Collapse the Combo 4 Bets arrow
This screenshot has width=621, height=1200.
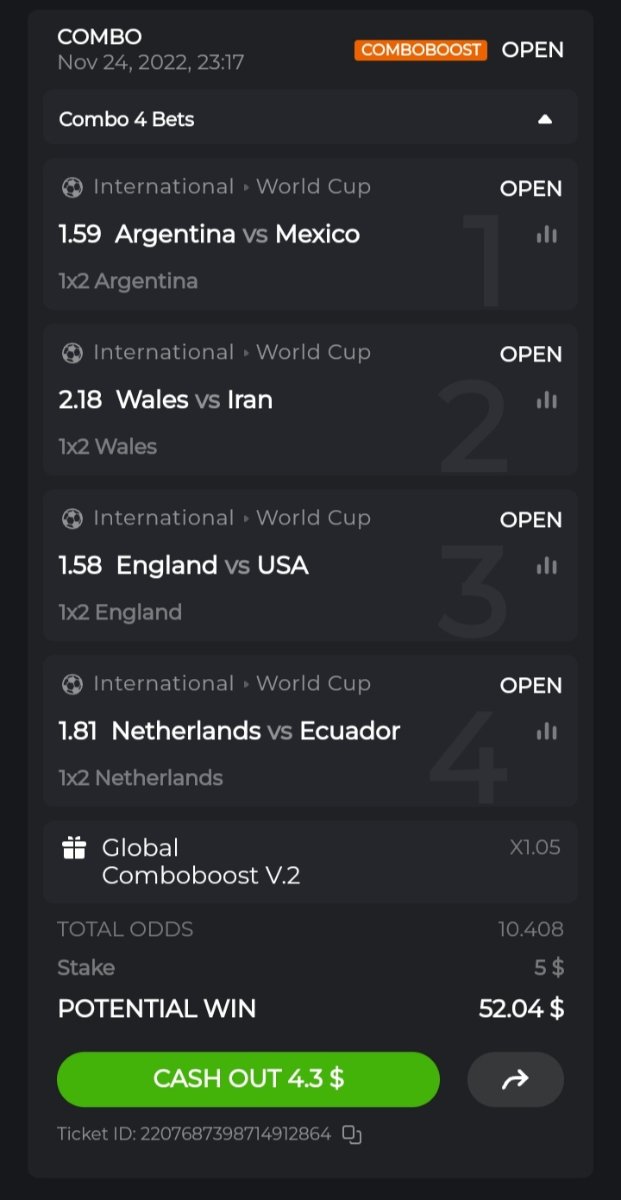click(545, 119)
